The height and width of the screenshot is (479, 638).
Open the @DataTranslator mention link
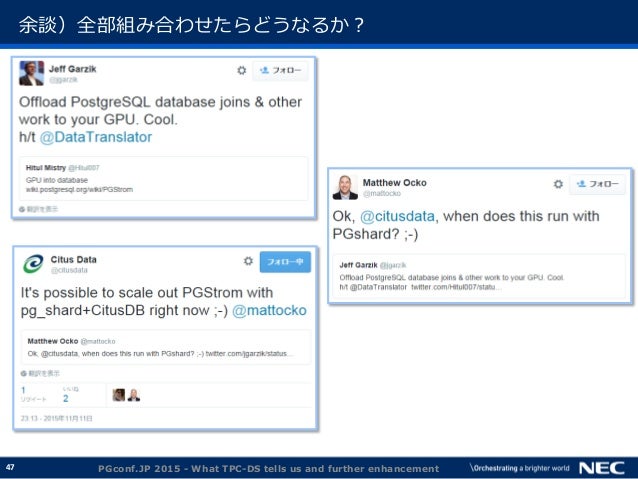coord(96,137)
